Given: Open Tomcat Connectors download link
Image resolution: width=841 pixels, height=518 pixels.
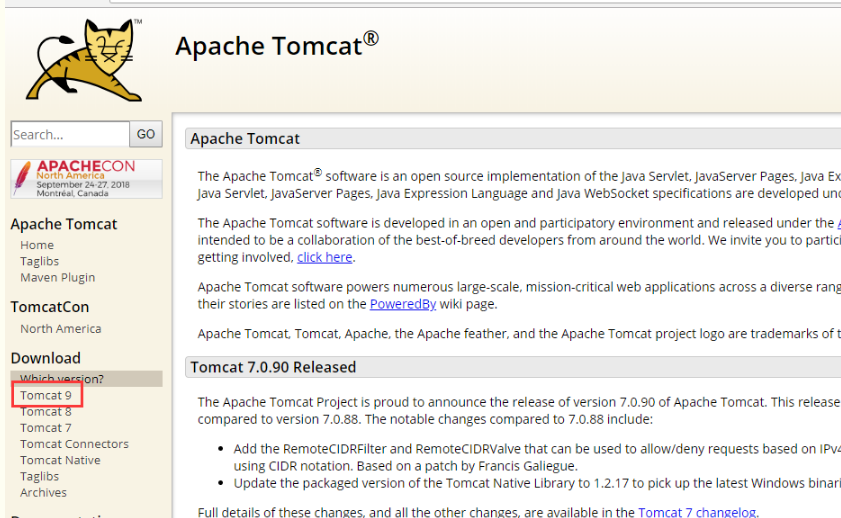Looking at the screenshot, I should click(x=75, y=444).
